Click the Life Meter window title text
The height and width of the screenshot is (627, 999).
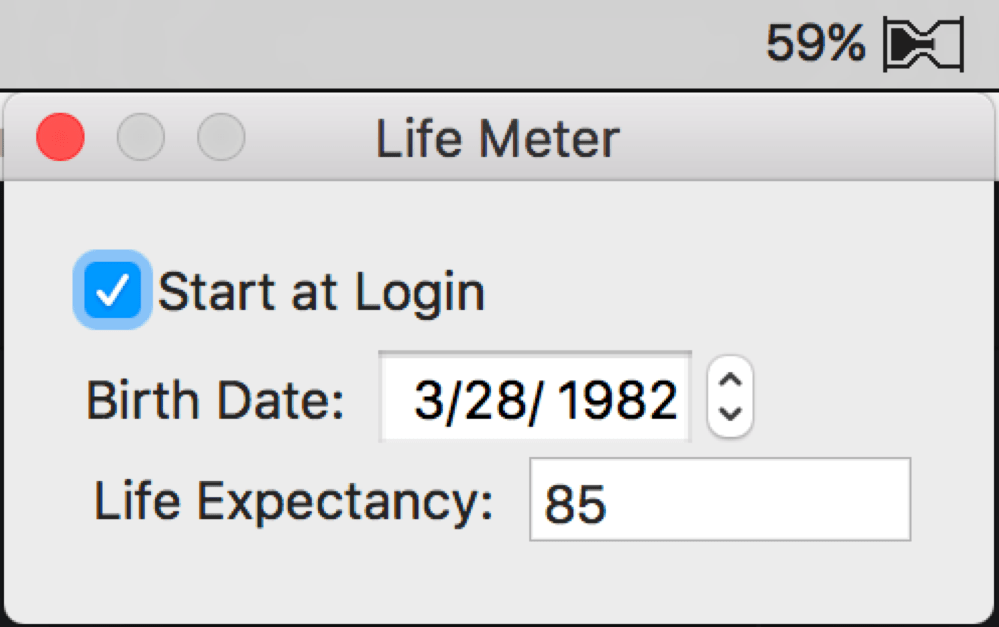[497, 139]
